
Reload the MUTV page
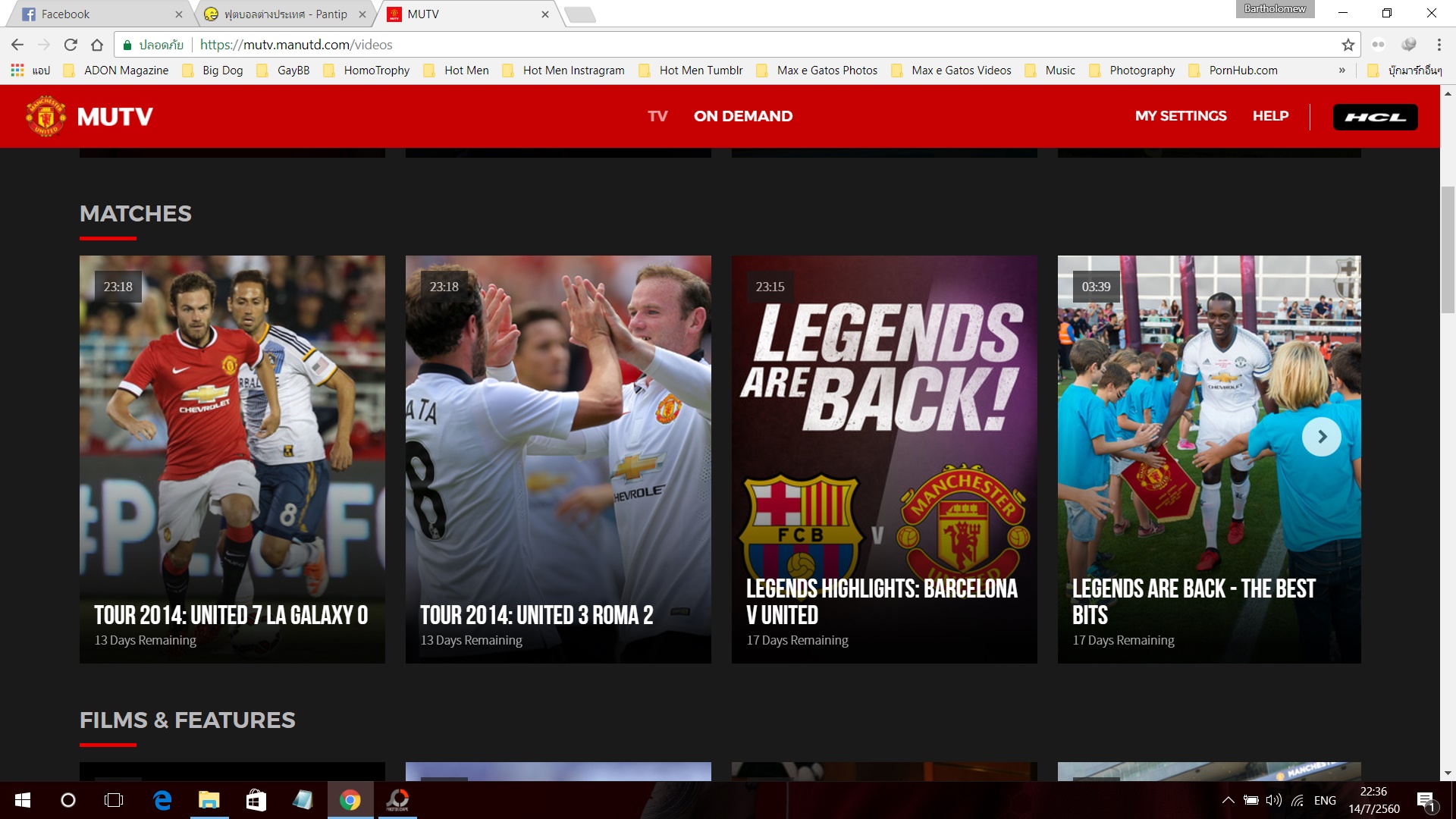click(71, 45)
